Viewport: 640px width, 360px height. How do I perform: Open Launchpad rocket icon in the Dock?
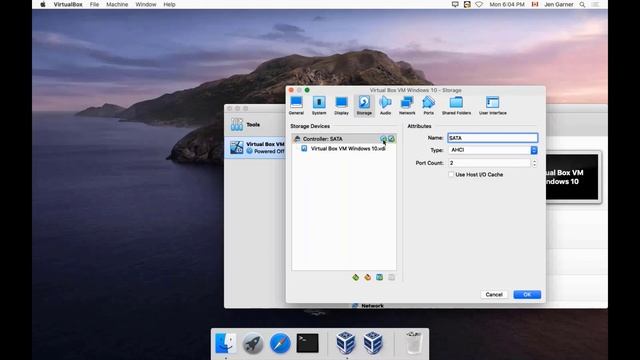[253, 343]
